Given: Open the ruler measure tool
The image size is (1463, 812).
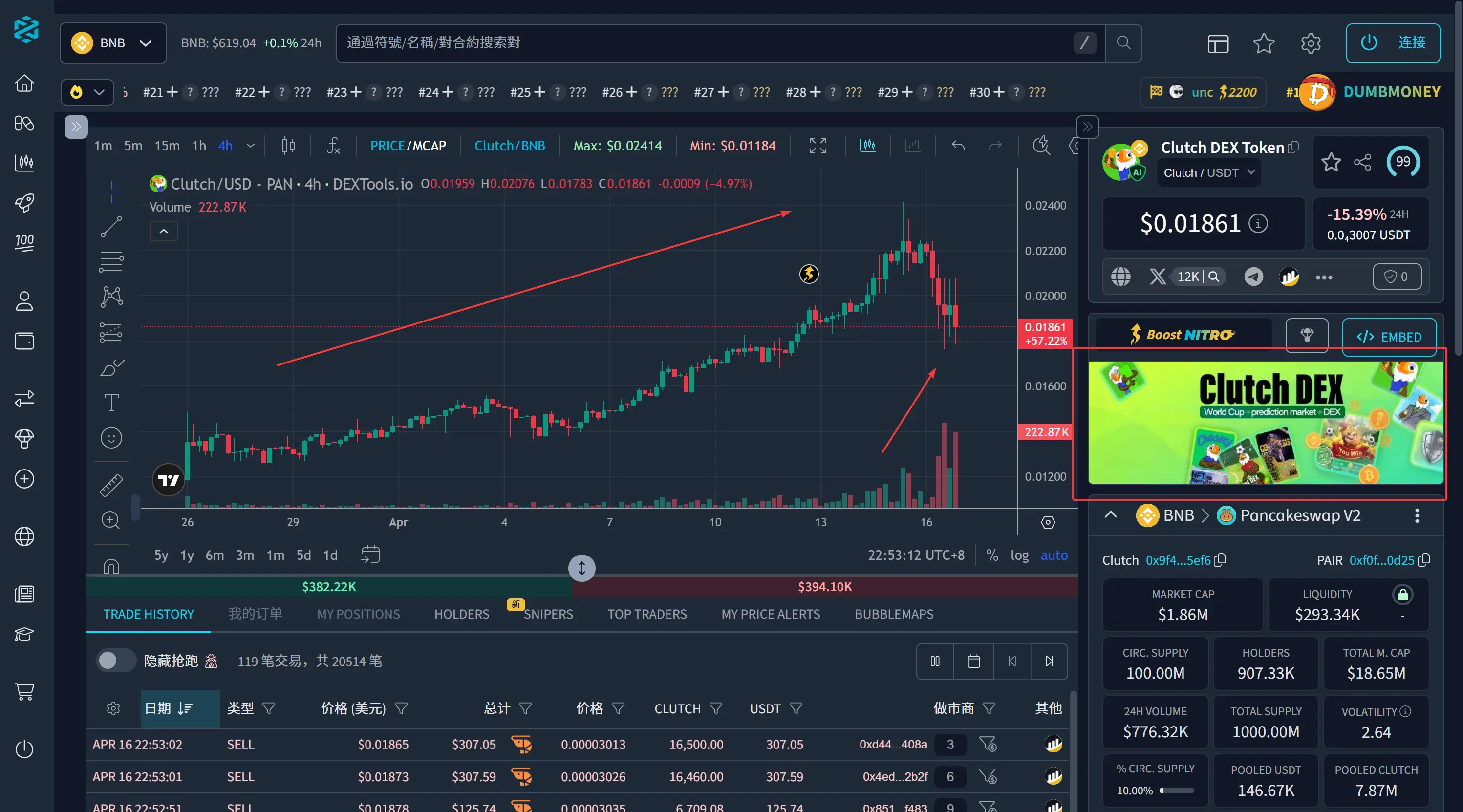Looking at the screenshot, I should [111, 485].
